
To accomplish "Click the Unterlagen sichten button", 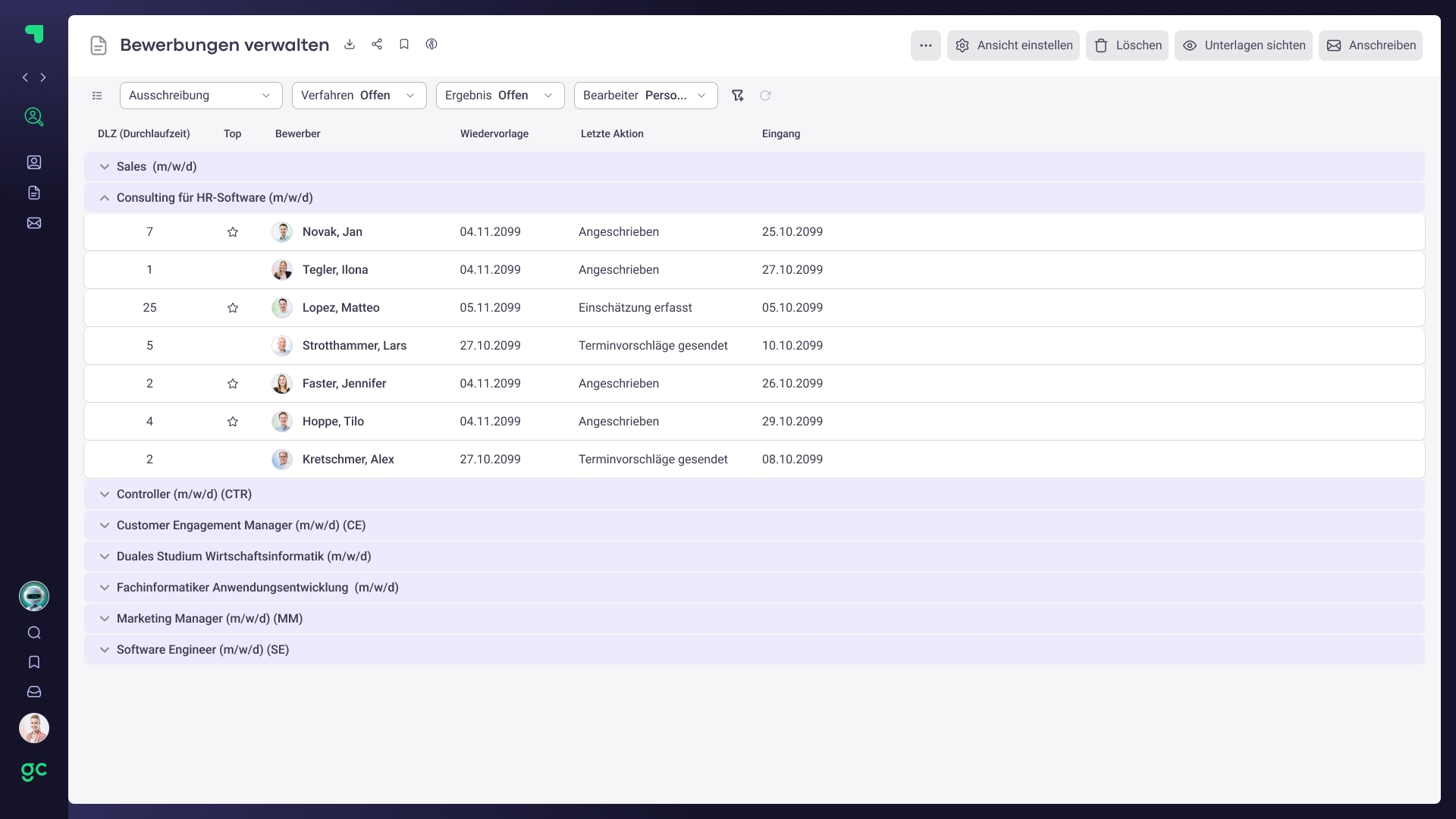I will pyautogui.click(x=1243, y=45).
